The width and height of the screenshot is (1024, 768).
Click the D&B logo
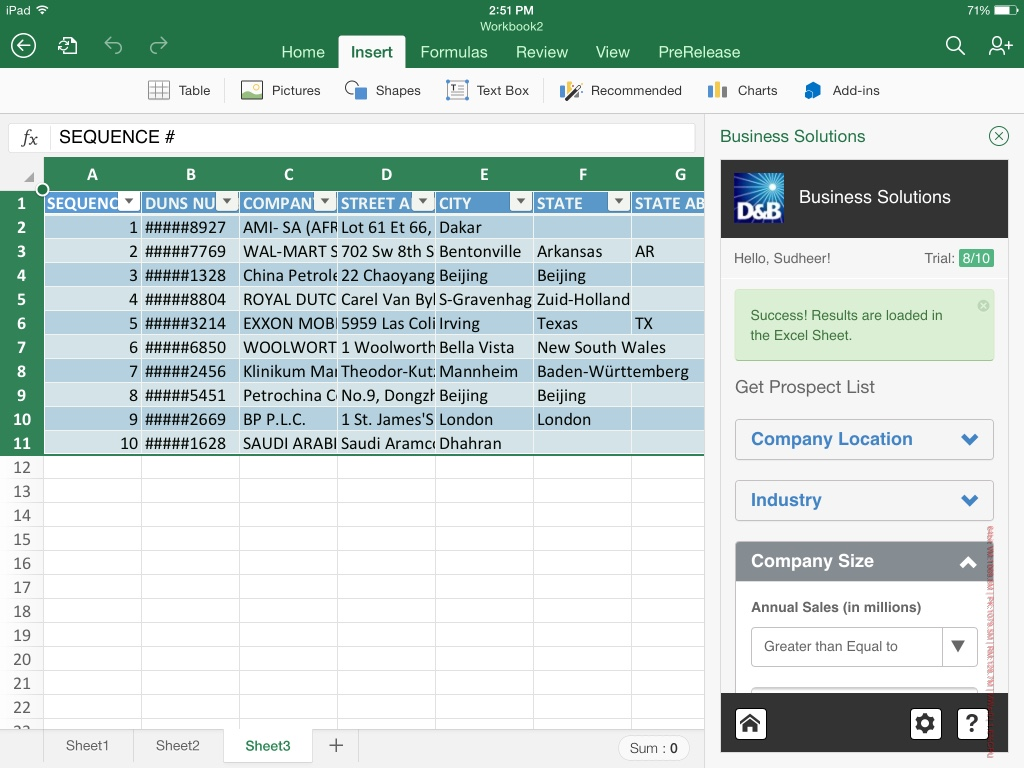[x=758, y=198]
